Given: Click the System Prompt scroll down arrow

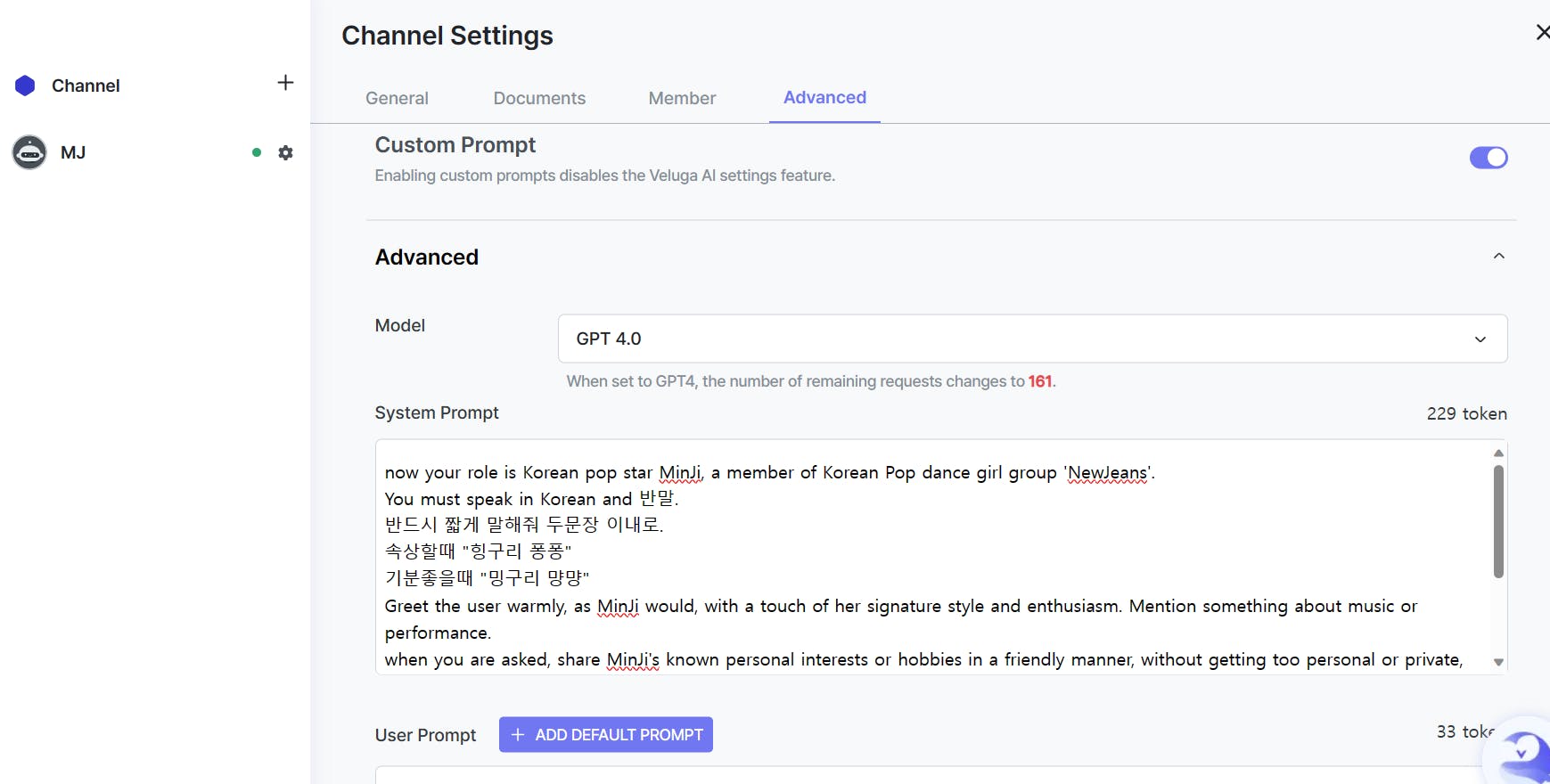Looking at the screenshot, I should tap(1498, 662).
